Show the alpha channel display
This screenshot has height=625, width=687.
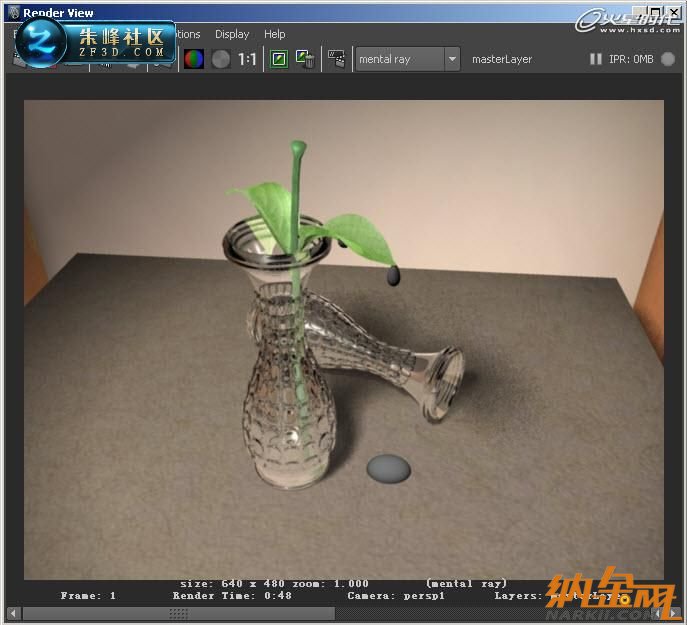coord(221,59)
